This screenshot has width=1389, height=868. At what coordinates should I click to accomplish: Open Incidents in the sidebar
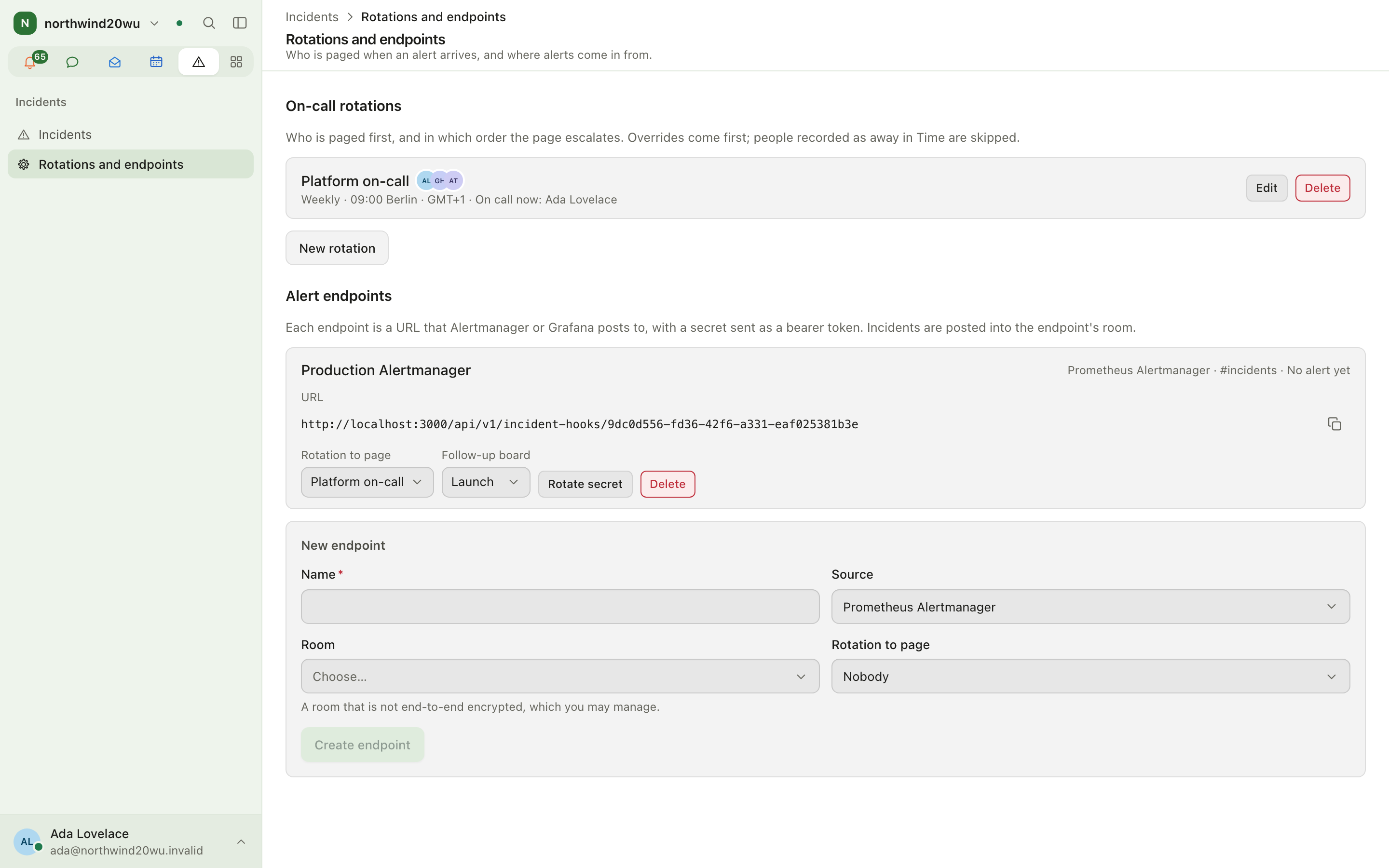130,135
